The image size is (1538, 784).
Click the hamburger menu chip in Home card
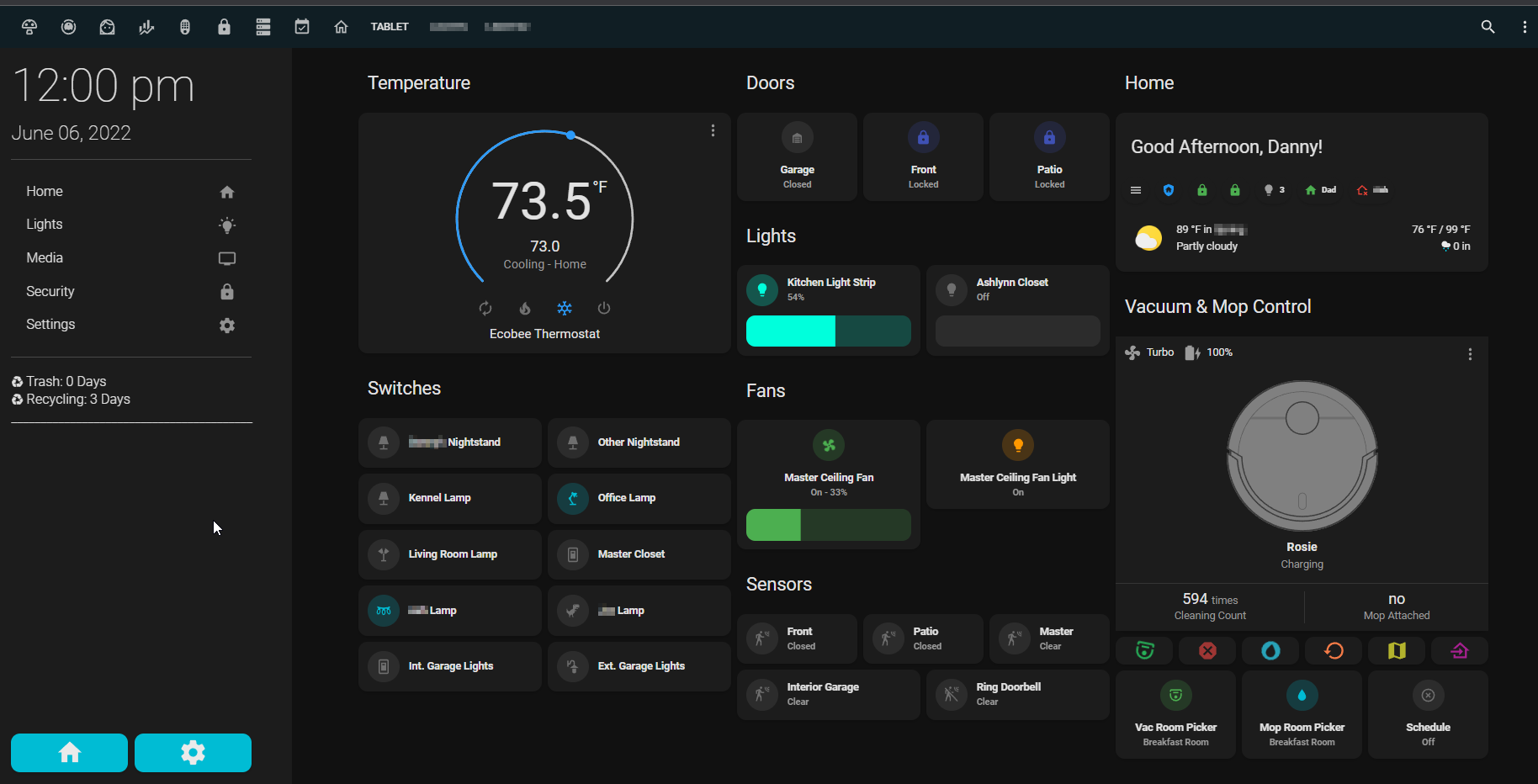(1136, 190)
